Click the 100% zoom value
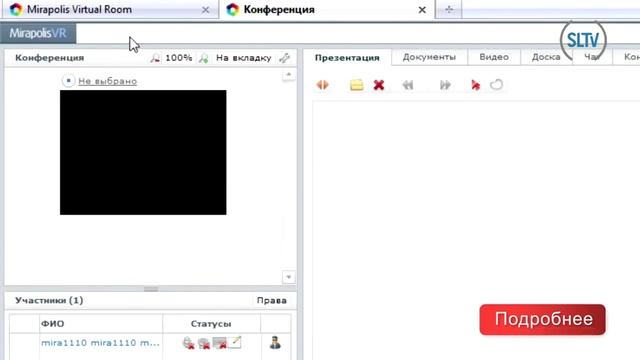 (x=179, y=58)
